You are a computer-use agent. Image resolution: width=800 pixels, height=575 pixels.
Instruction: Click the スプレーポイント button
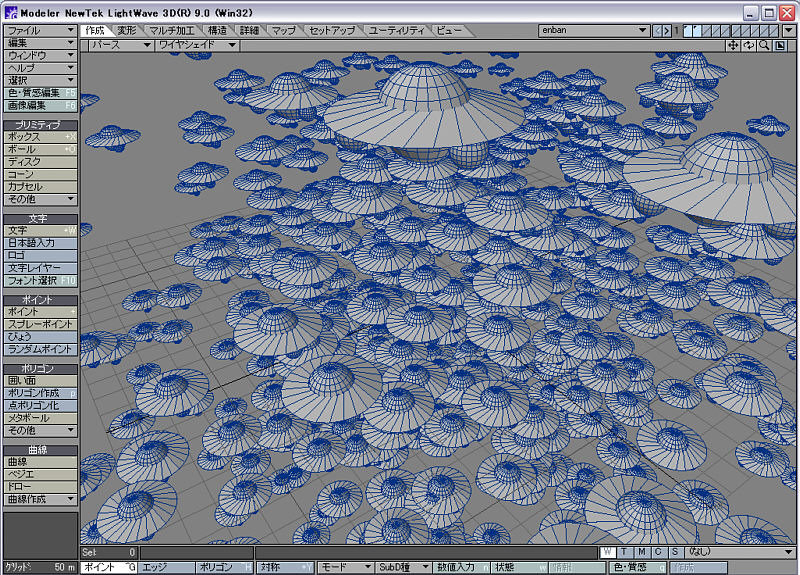coord(40,324)
